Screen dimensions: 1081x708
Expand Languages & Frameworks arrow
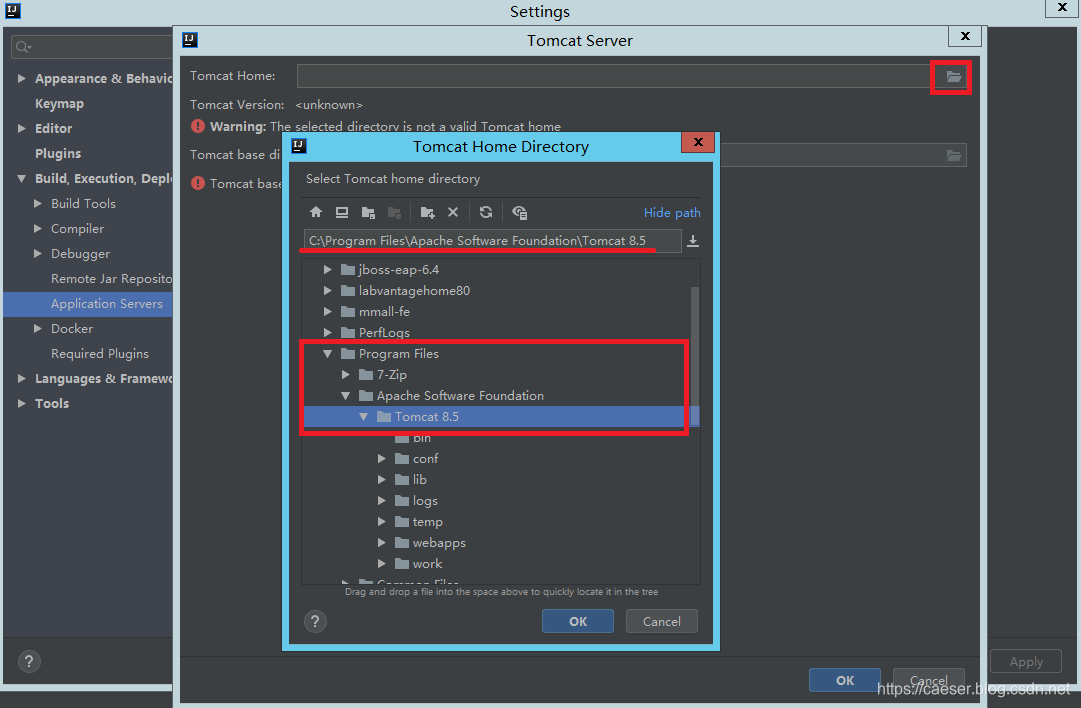point(21,378)
